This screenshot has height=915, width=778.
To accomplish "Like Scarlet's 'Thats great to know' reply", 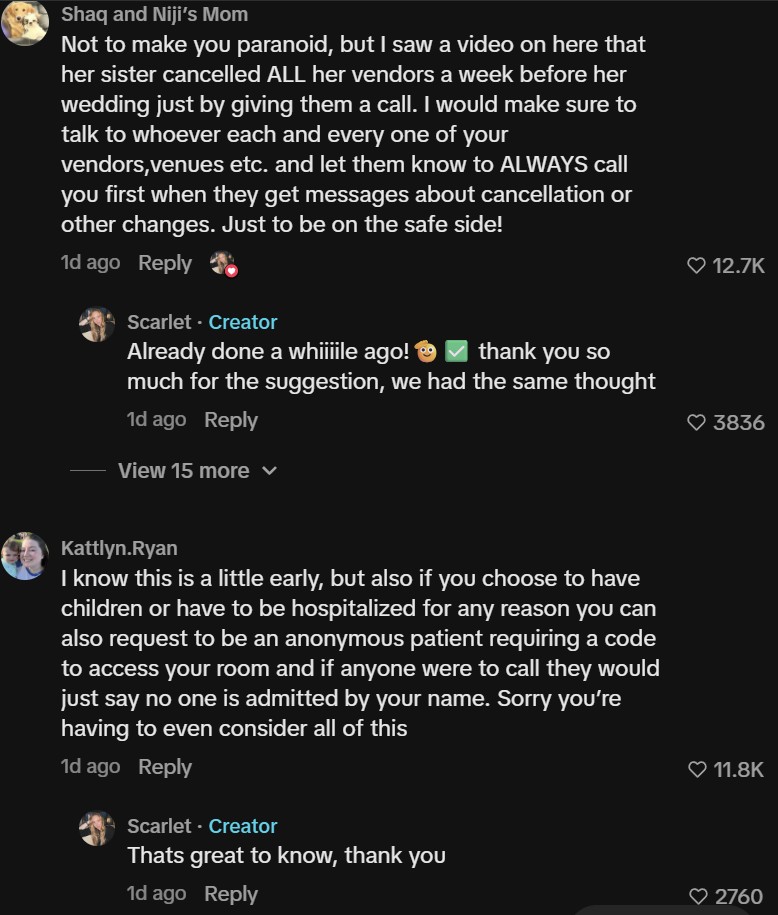I will 699,897.
